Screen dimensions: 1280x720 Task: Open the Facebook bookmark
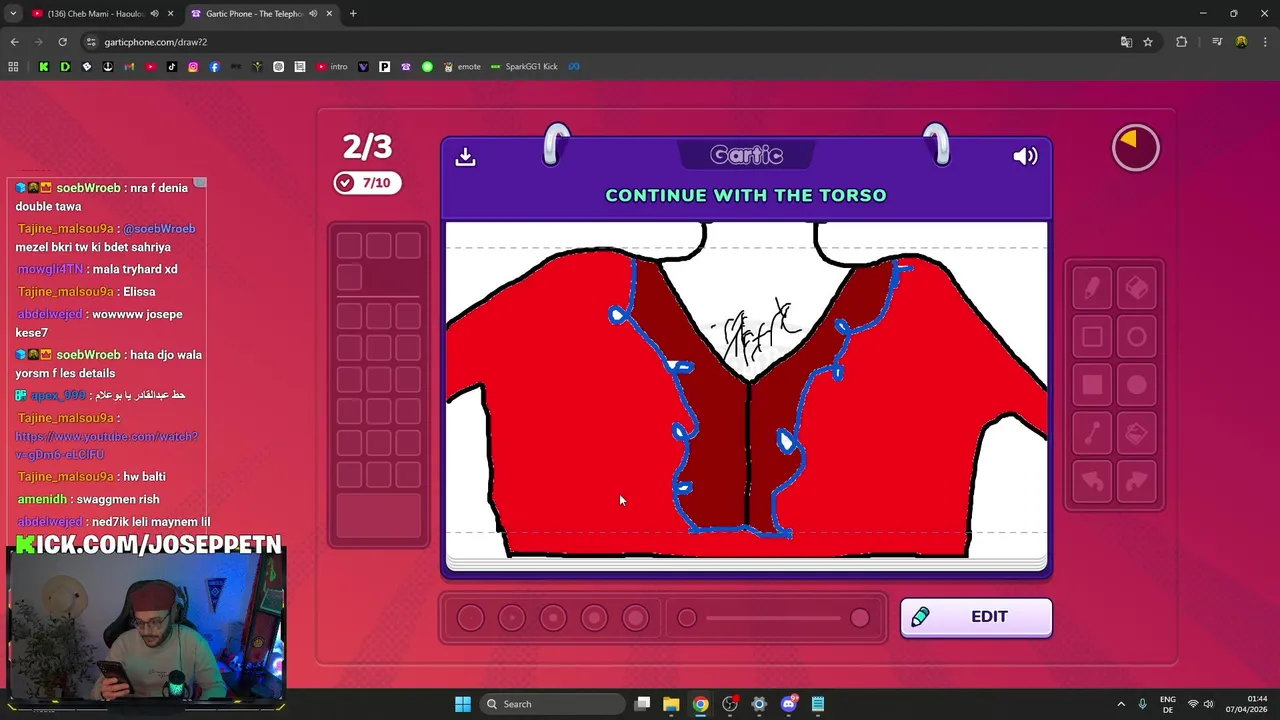pos(214,67)
